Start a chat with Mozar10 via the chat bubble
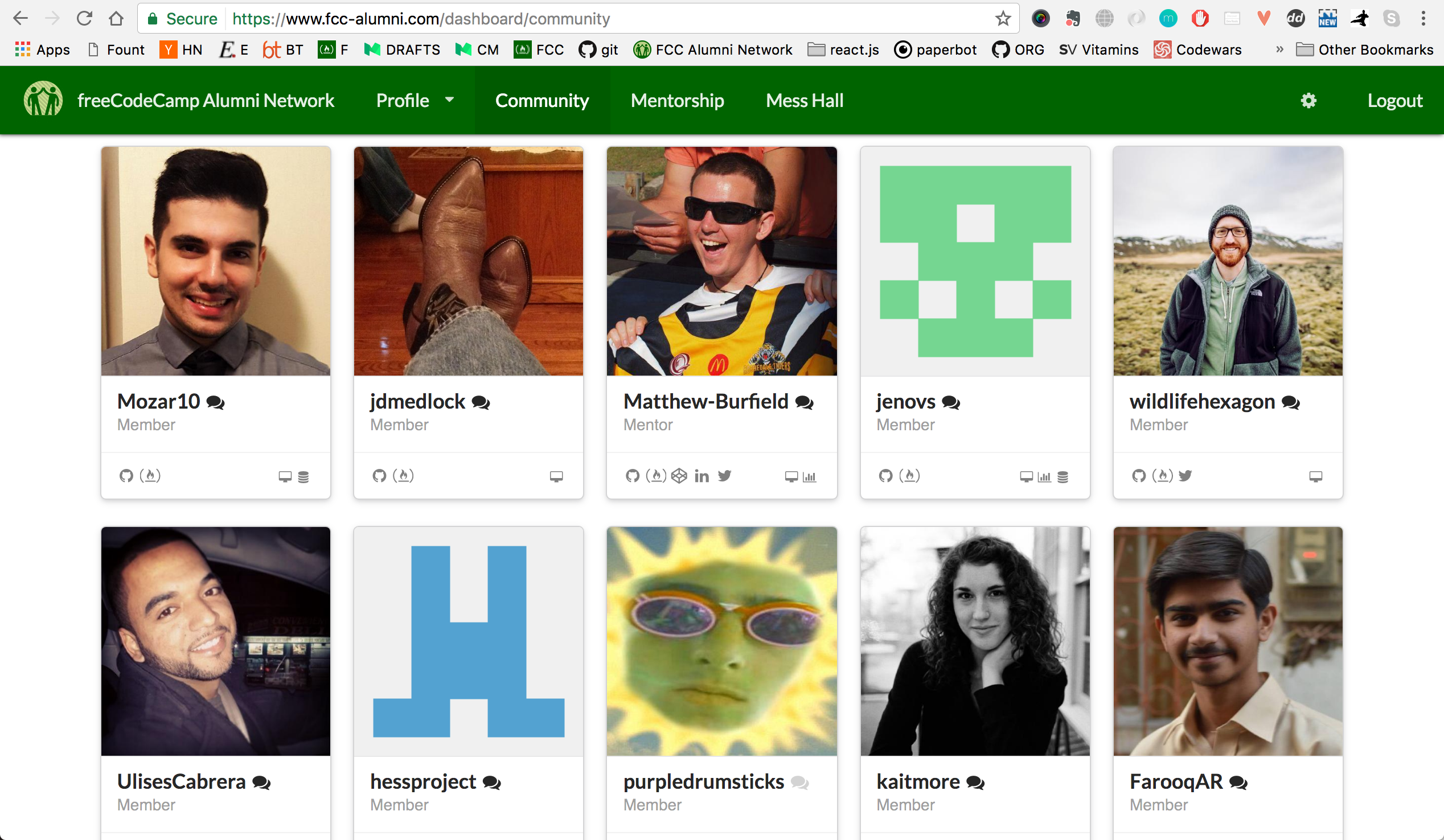The width and height of the screenshot is (1444, 840). tap(215, 402)
